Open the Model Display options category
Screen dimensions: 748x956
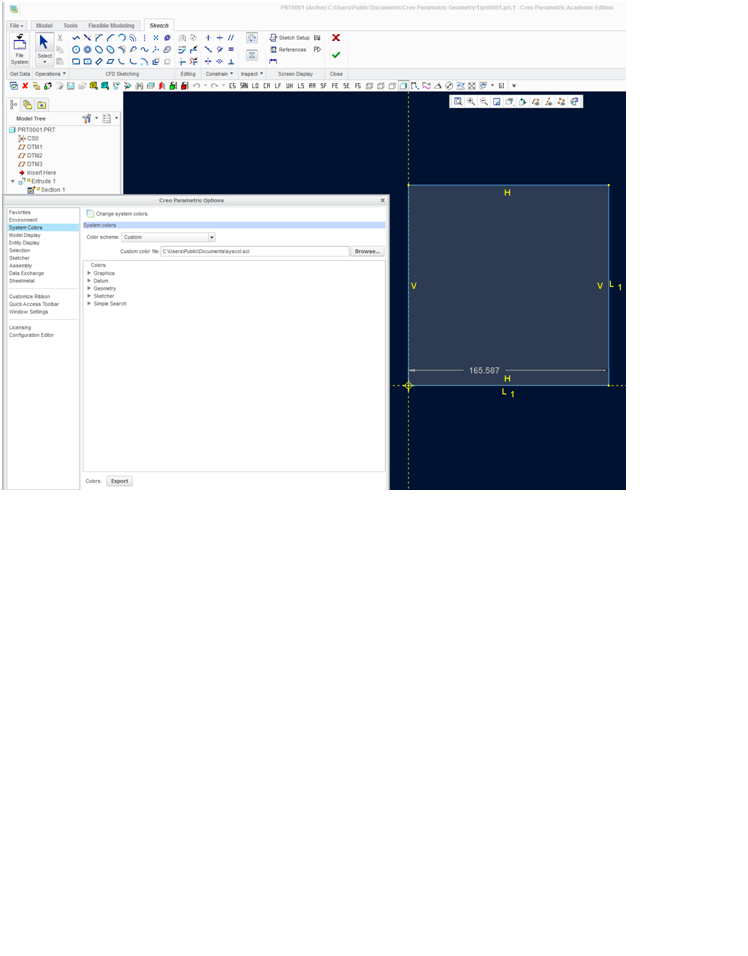pyautogui.click(x=24, y=235)
